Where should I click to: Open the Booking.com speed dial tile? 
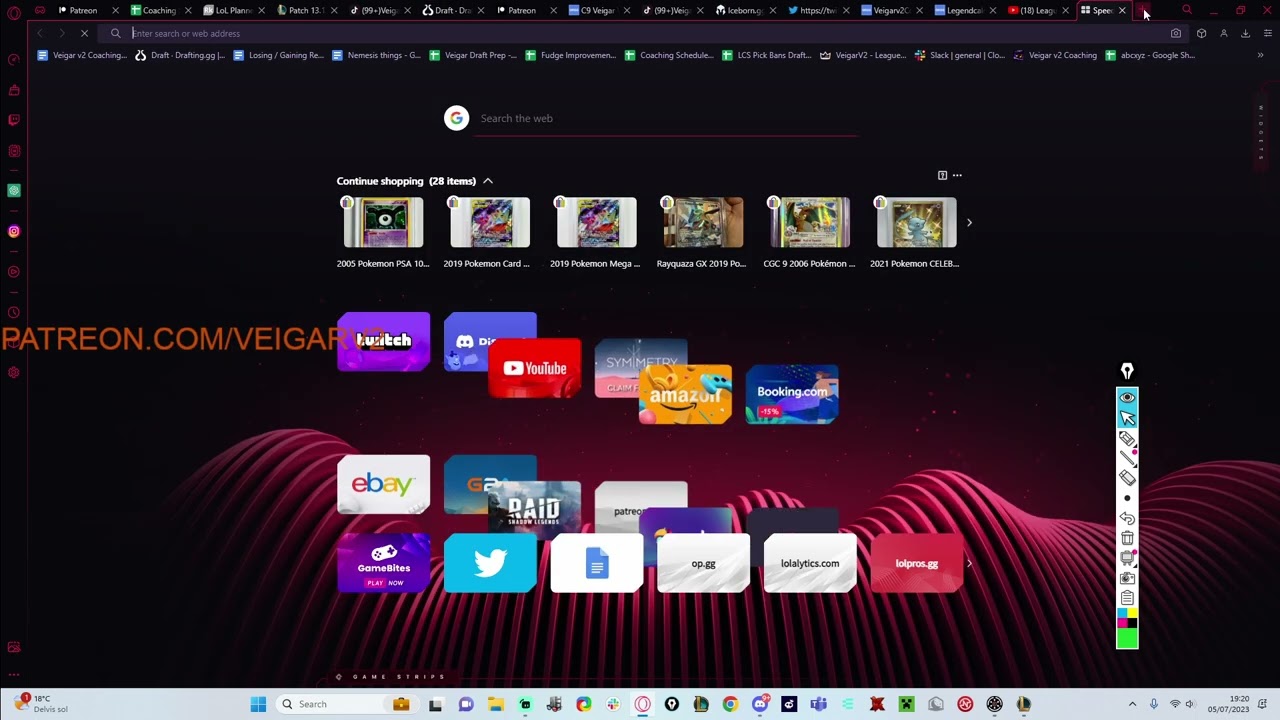(x=792, y=395)
